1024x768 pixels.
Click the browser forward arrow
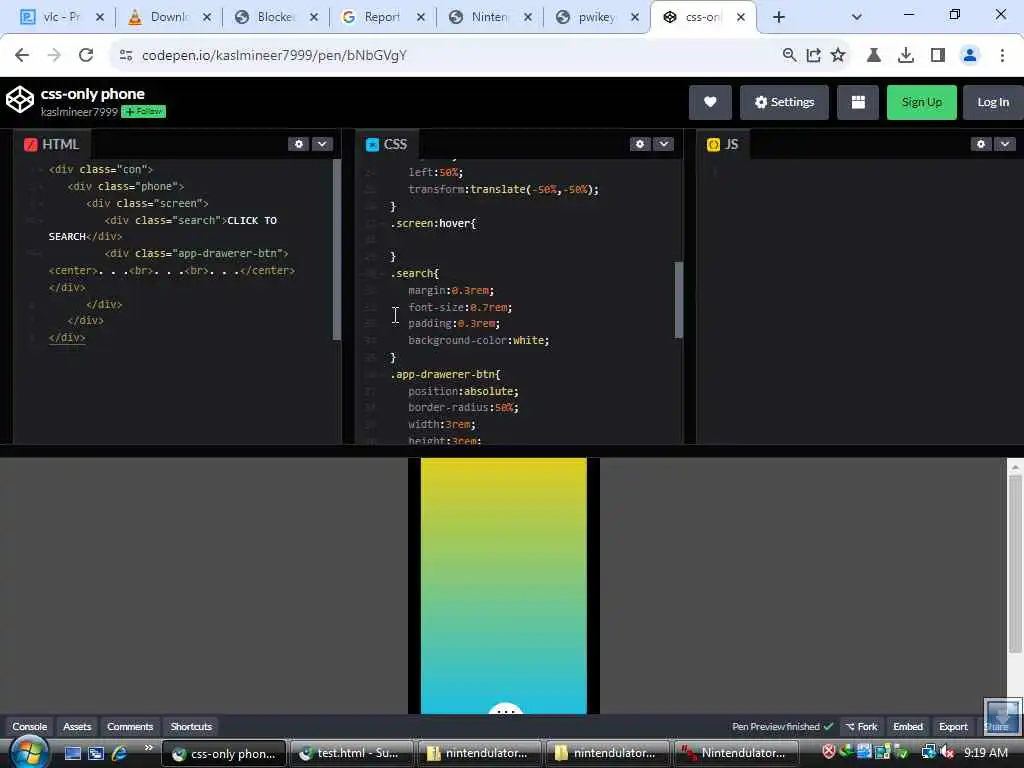tap(54, 55)
